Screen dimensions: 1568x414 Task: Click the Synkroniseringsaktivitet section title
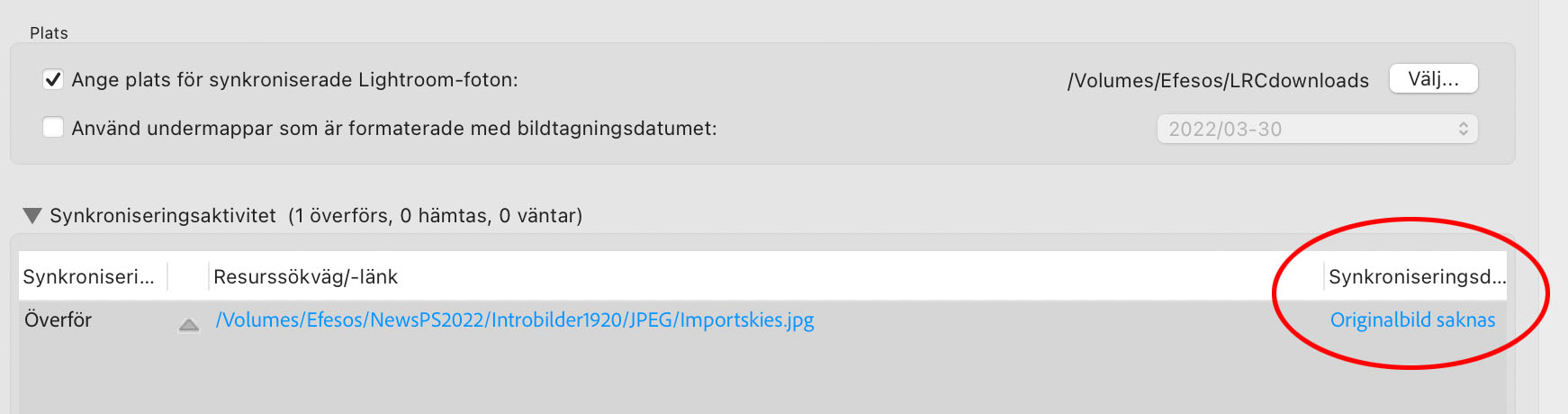(x=163, y=216)
